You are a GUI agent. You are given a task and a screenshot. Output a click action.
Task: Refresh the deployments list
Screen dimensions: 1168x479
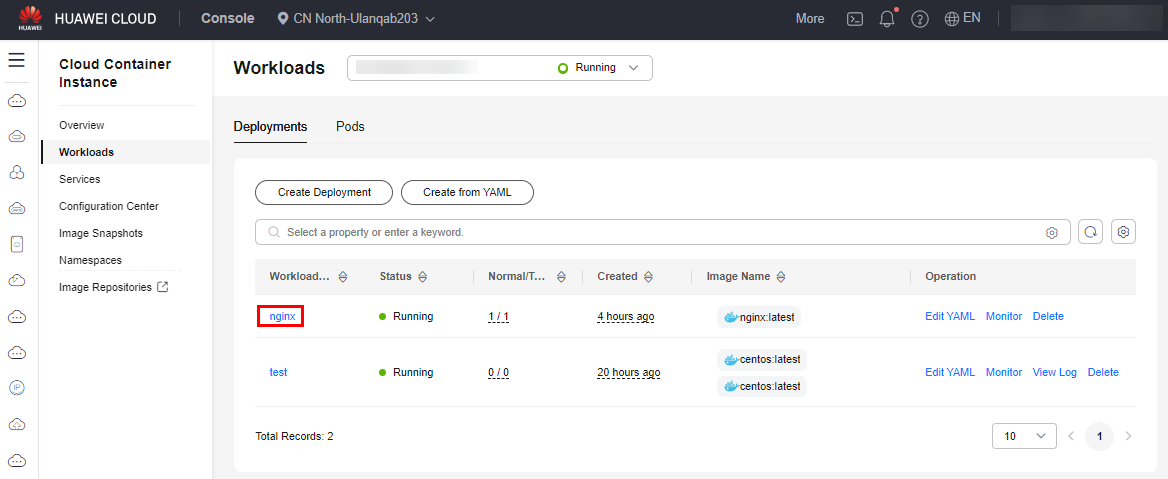[x=1091, y=232]
